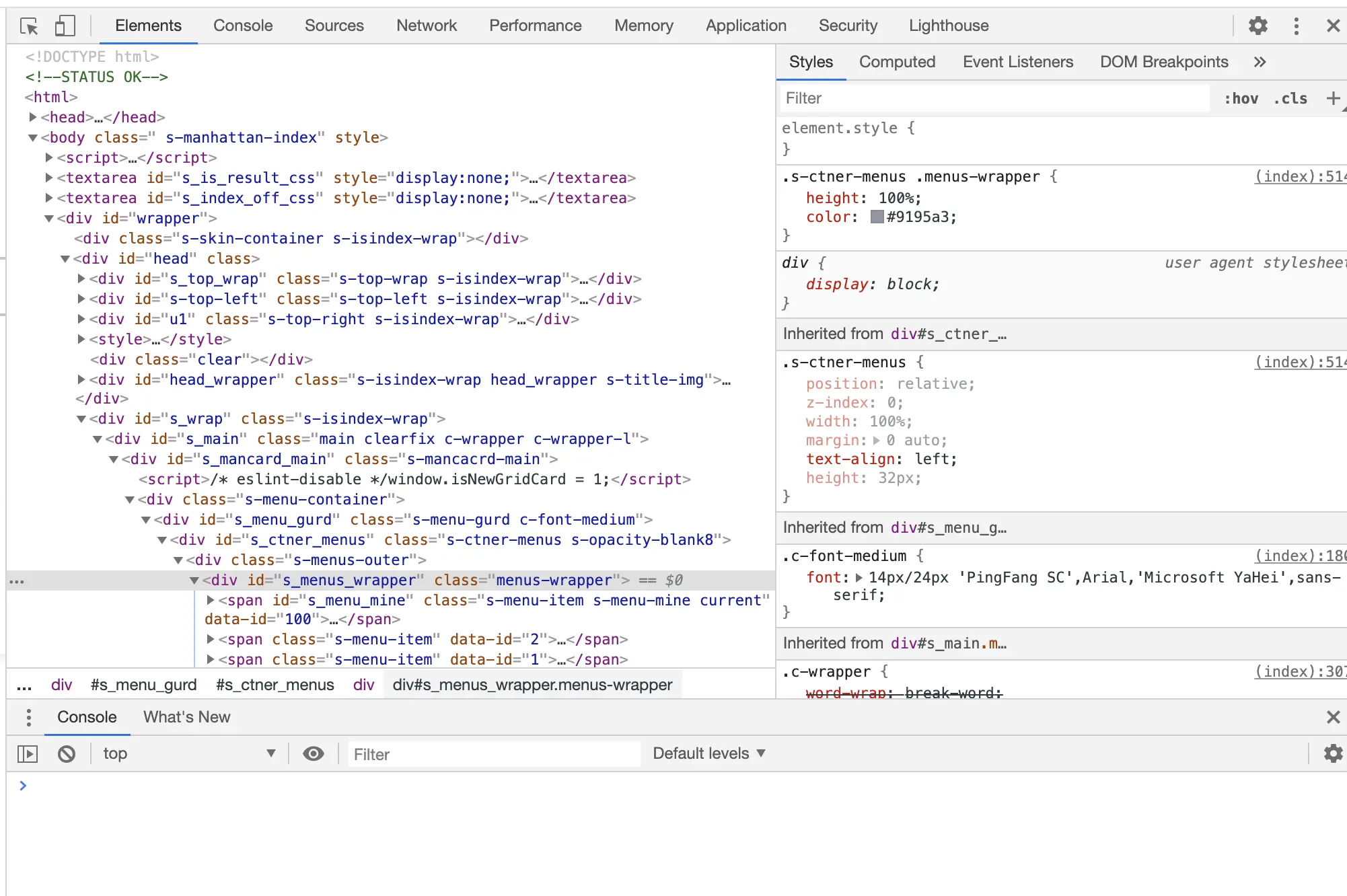Image resolution: width=1347 pixels, height=896 pixels.
Task: Toggle the .cls class editor
Action: click(x=1290, y=98)
